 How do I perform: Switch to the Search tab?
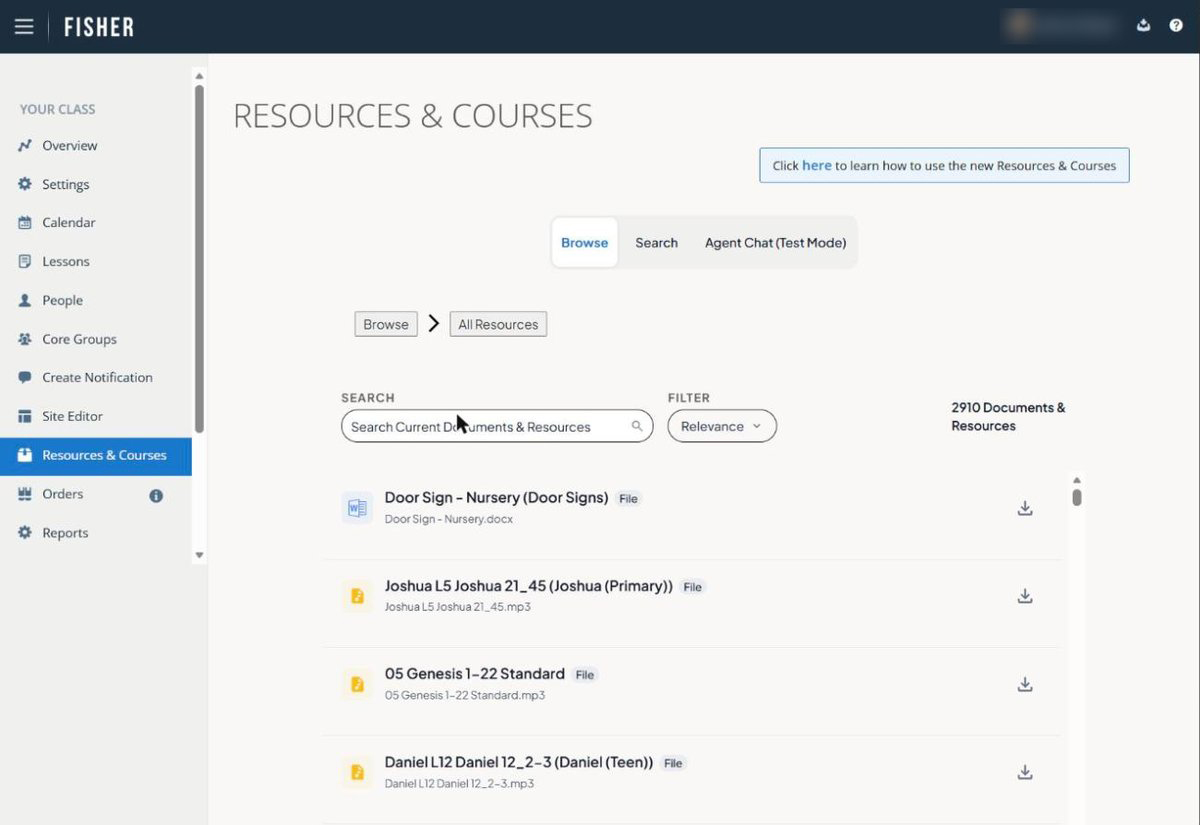pyautogui.click(x=657, y=243)
